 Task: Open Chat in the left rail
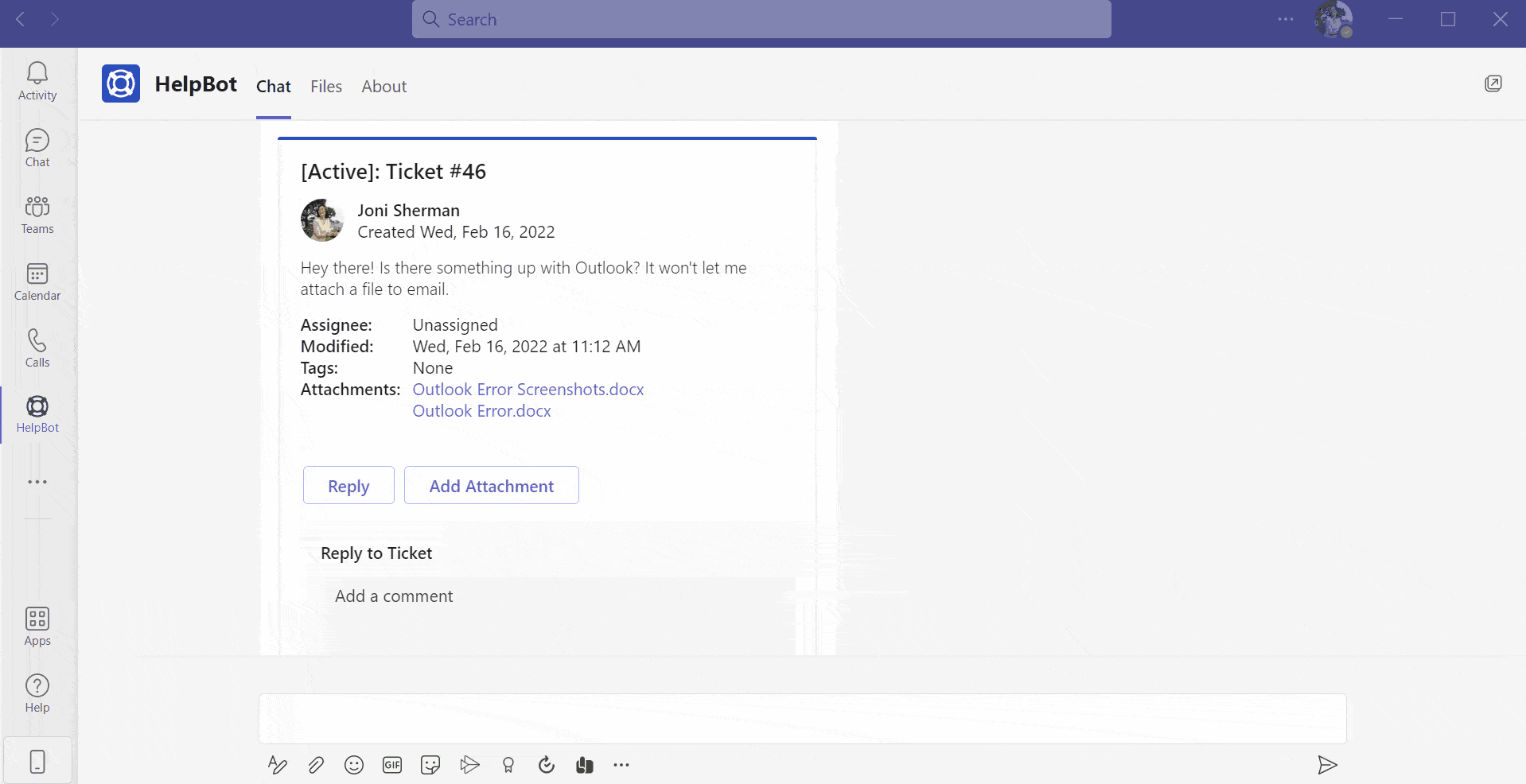click(37, 149)
